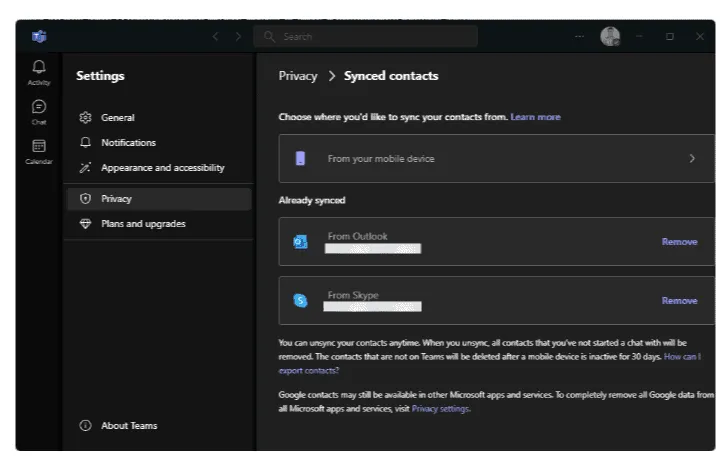Open Appearance and accessibility settings
Screen dimensions: 725x456
click(x=162, y=168)
